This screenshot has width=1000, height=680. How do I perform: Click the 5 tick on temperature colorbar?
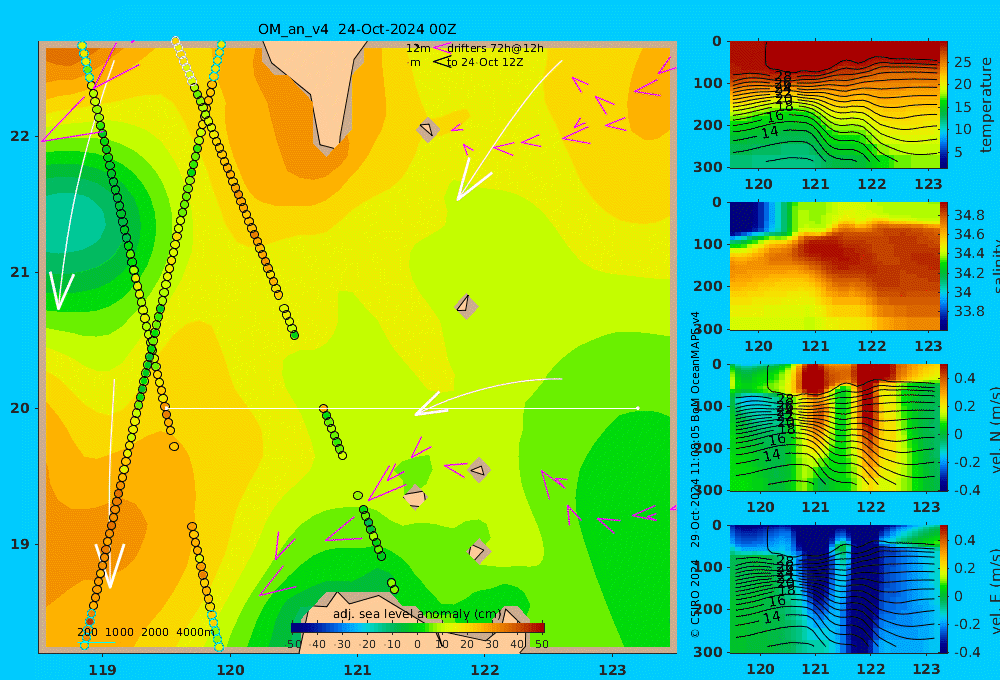click(x=958, y=152)
